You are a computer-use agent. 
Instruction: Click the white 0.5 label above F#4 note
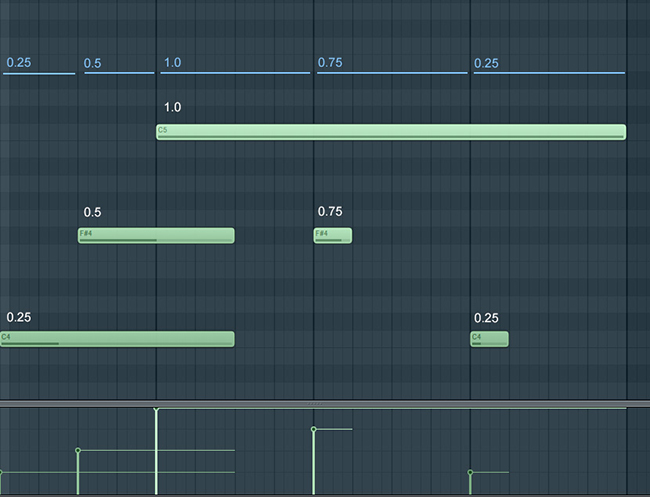[92, 212]
